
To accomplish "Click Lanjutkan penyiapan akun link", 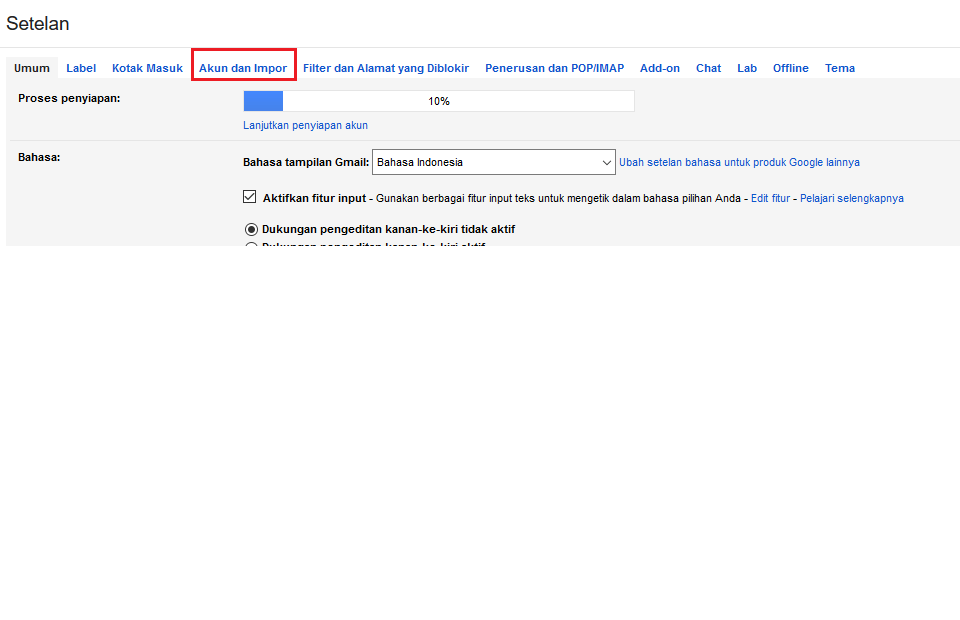I will click(304, 125).
